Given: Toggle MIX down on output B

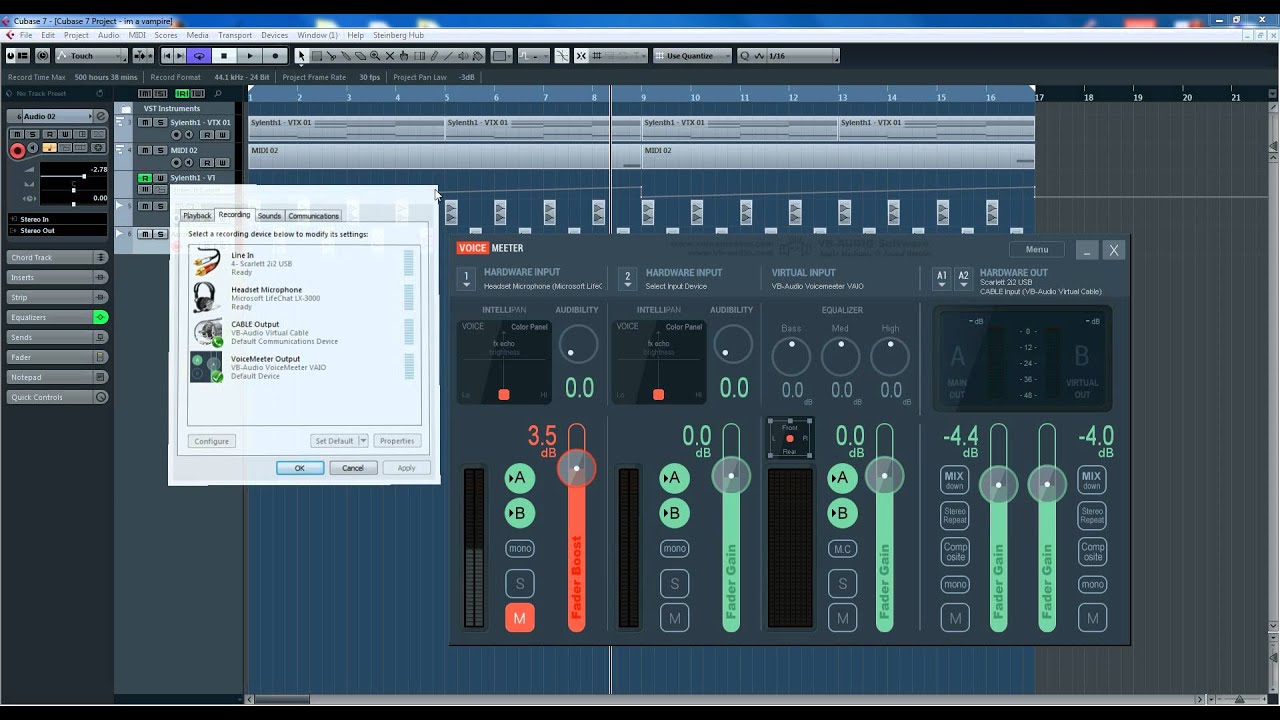Looking at the screenshot, I should pos(1091,480).
